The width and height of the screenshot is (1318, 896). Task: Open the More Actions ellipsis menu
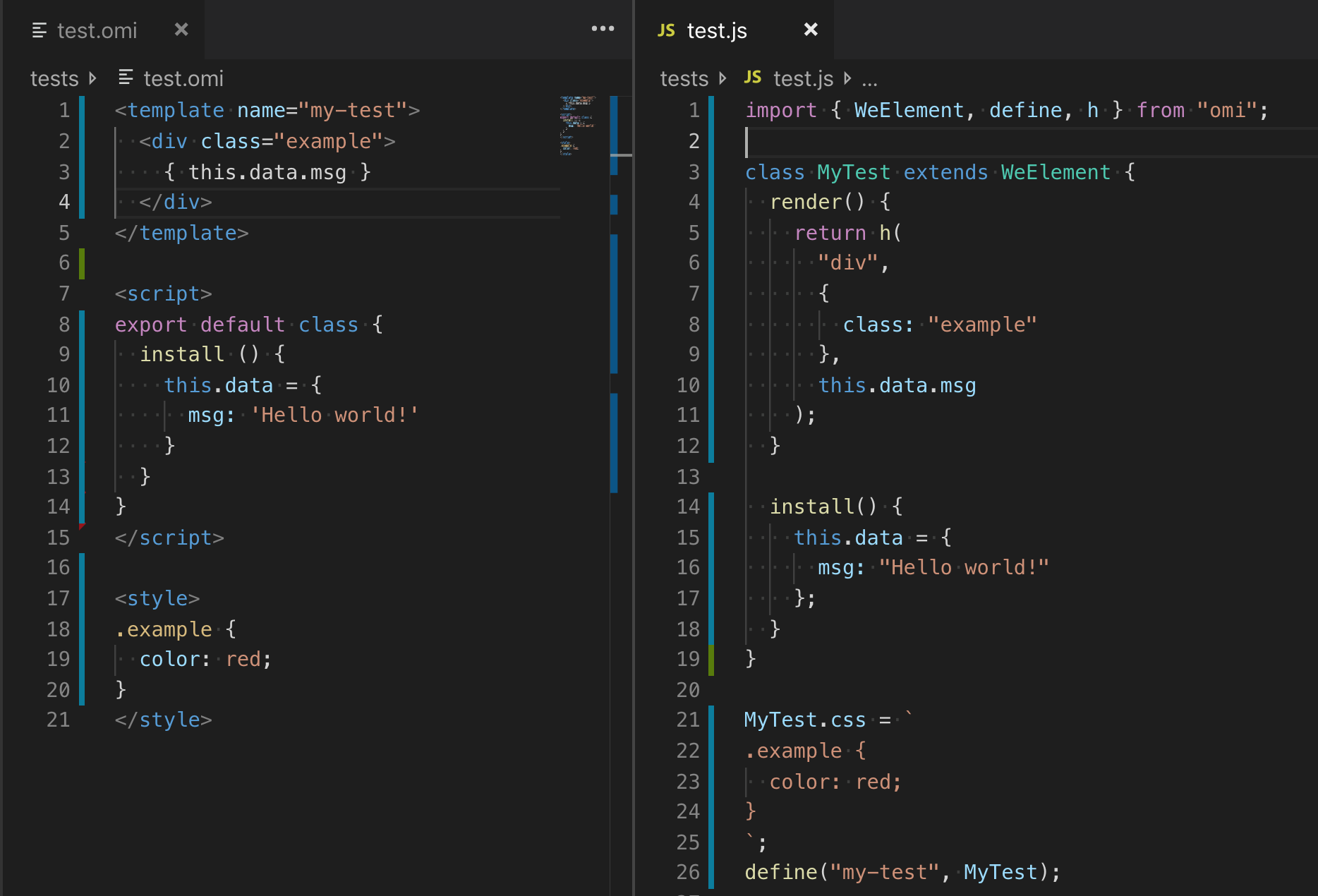pos(603,29)
